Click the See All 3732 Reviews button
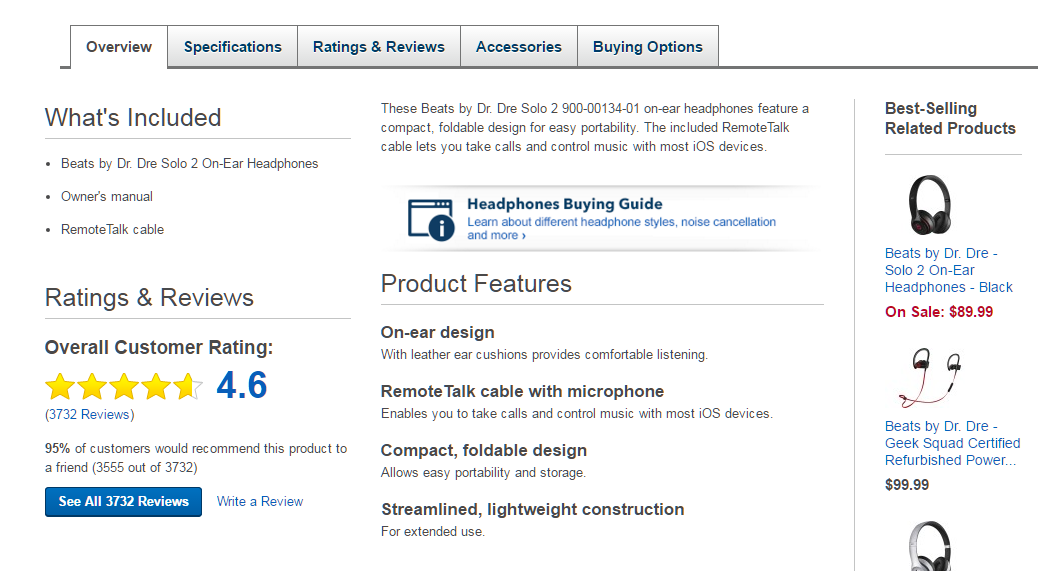 tap(123, 502)
